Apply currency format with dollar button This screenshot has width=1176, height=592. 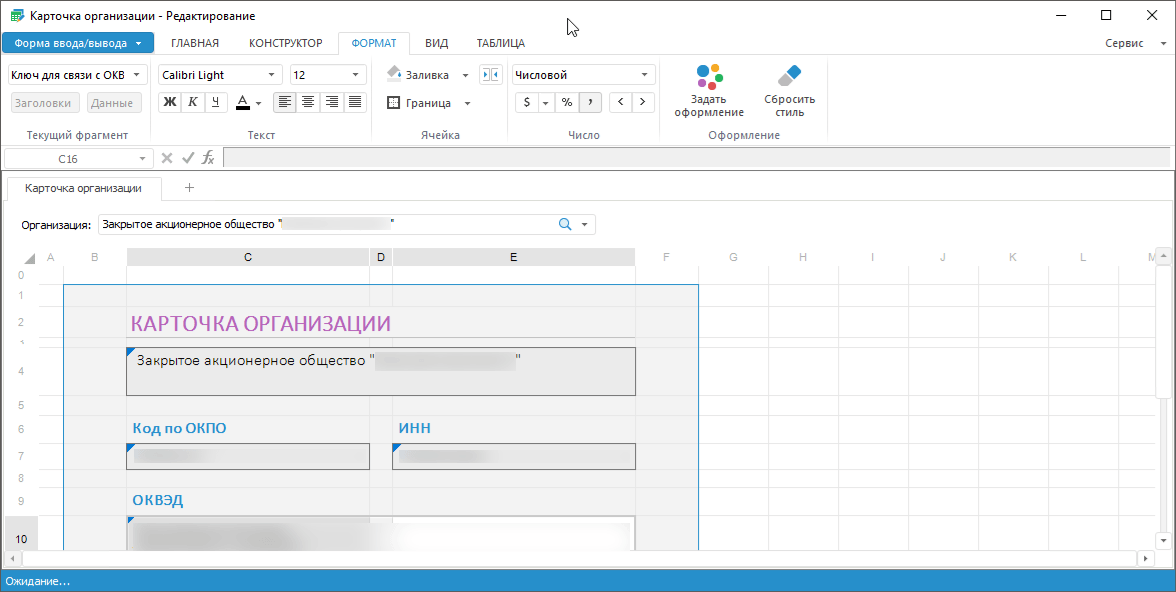coord(527,102)
